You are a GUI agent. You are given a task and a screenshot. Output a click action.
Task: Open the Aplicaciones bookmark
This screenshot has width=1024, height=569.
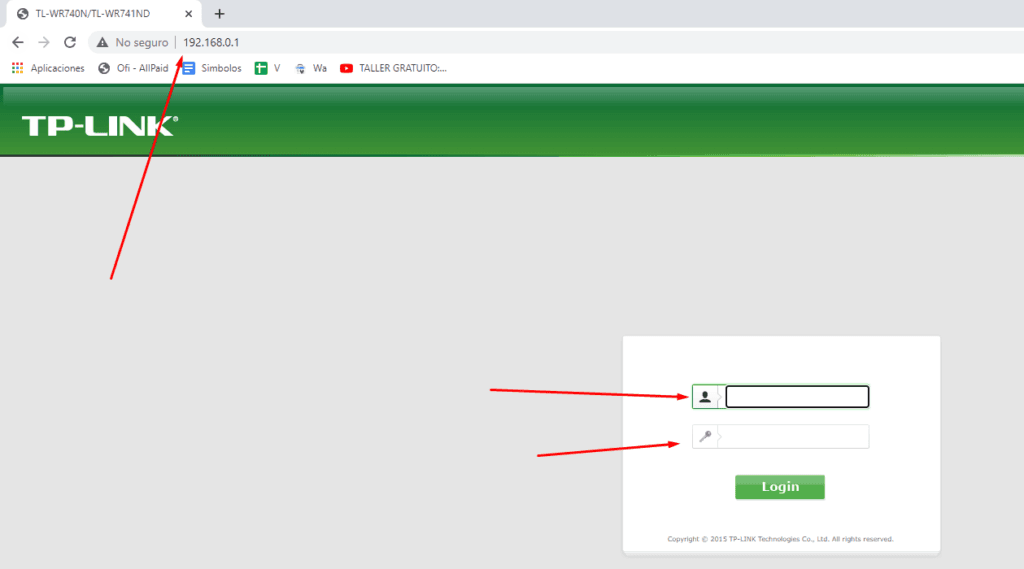48,68
